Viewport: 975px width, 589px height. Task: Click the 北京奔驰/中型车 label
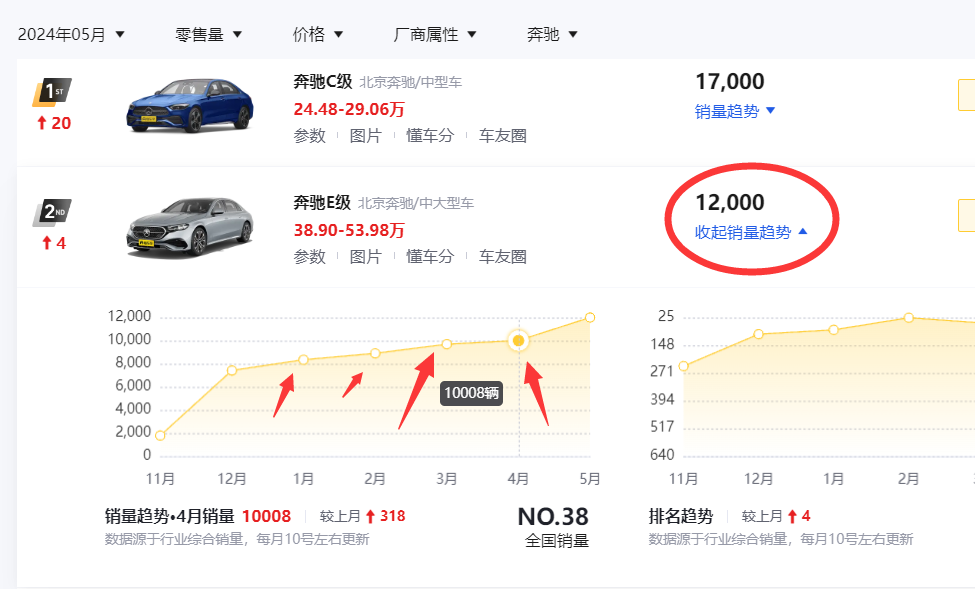410,82
